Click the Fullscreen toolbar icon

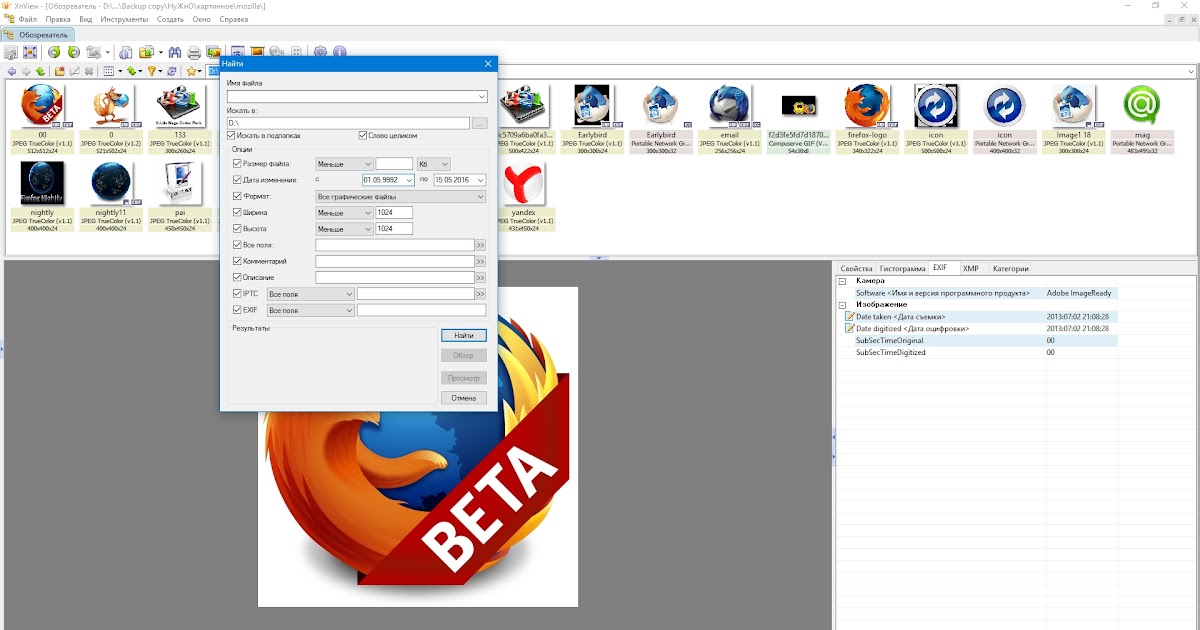[30, 52]
